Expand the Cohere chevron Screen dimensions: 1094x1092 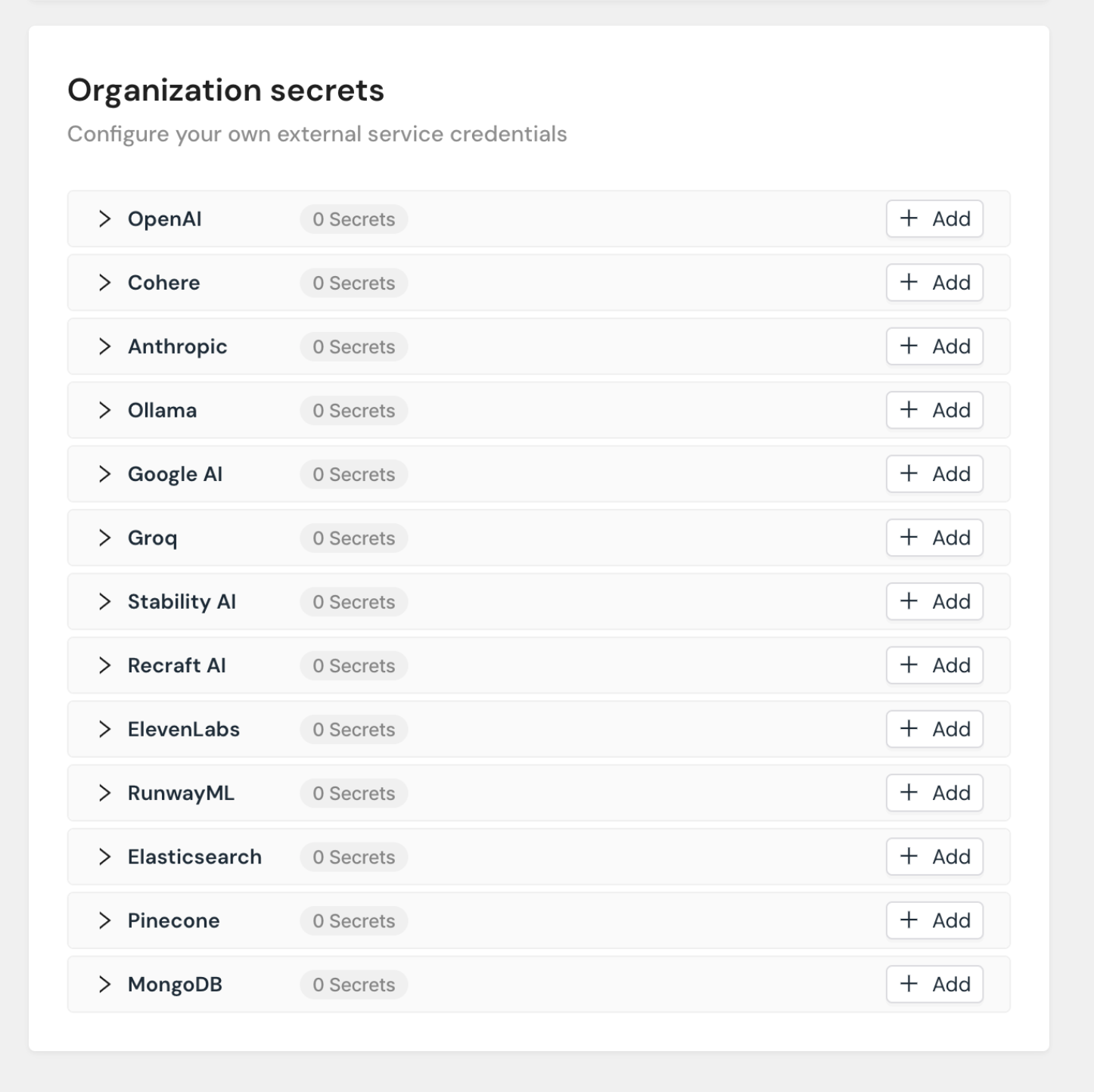(x=104, y=283)
